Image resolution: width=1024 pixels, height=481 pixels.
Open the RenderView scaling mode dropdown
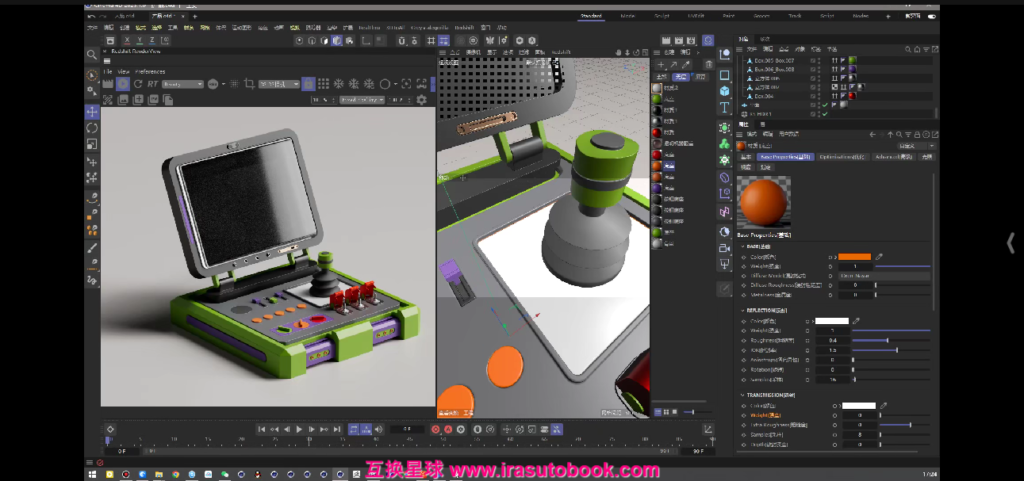point(361,100)
